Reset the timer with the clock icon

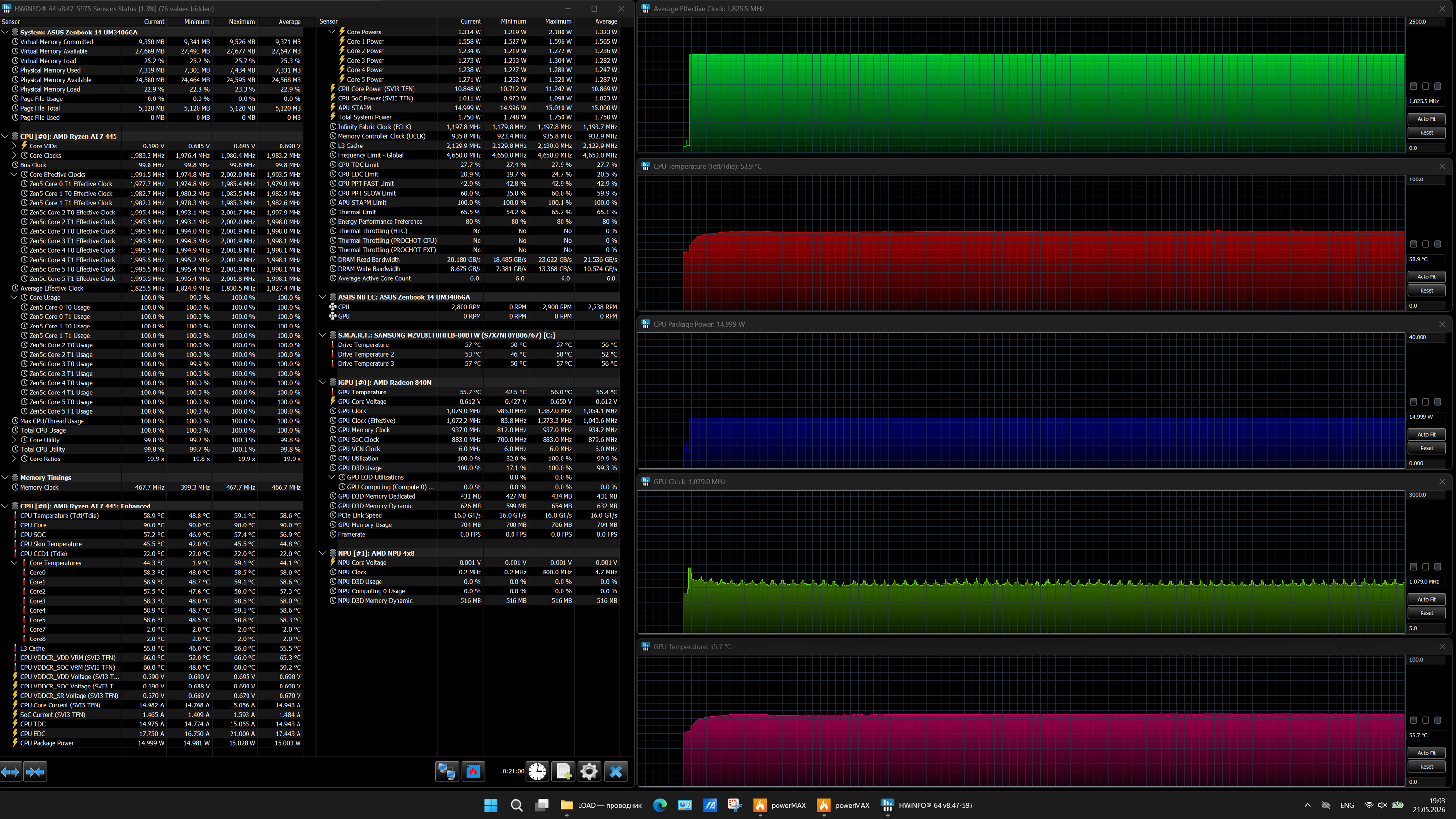pyautogui.click(x=537, y=771)
